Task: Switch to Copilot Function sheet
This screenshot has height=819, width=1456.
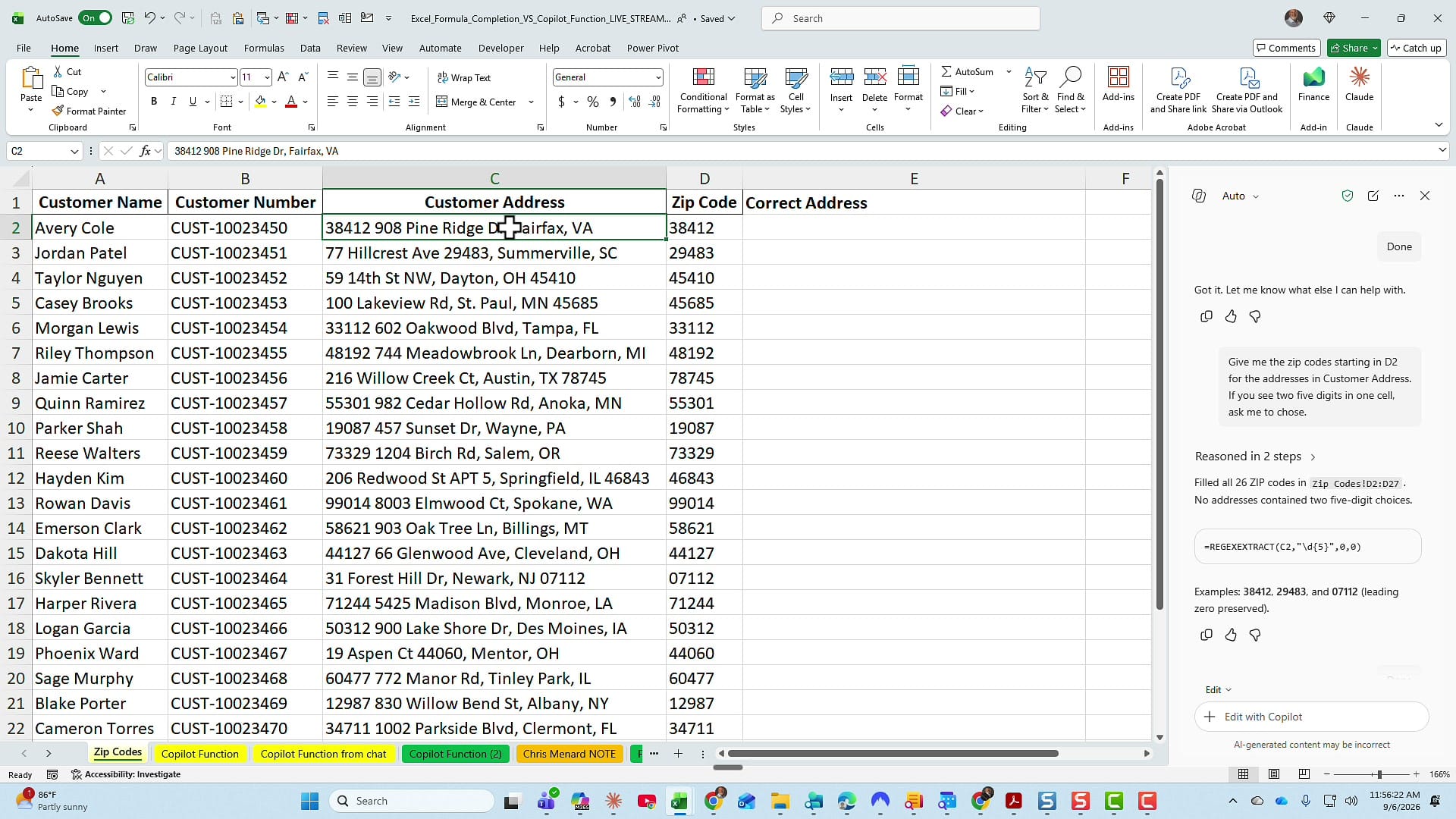Action: click(200, 754)
